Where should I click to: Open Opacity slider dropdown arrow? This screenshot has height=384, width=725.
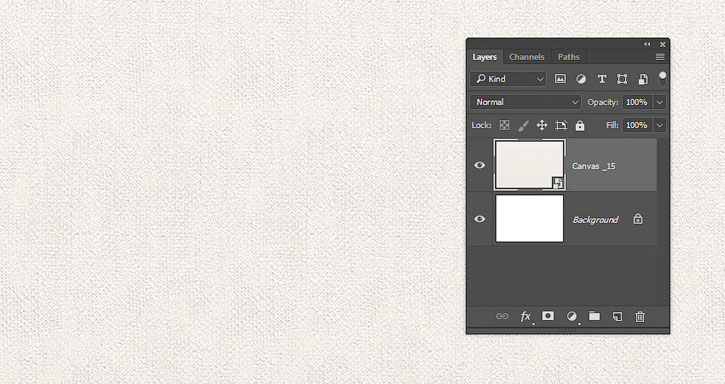pyautogui.click(x=660, y=102)
